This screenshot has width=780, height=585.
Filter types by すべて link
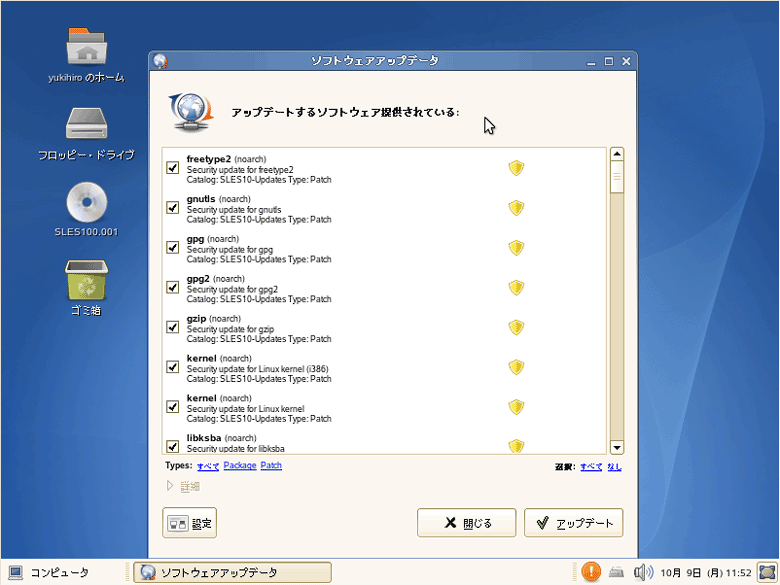pyautogui.click(x=208, y=466)
